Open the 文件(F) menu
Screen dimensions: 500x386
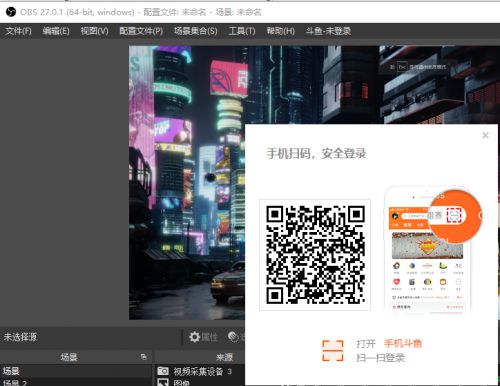(18, 31)
